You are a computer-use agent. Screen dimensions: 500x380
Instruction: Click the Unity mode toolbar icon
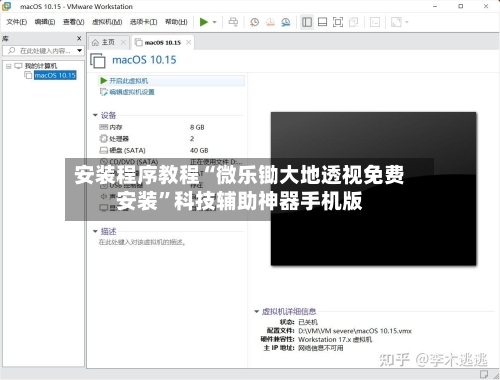pos(353,22)
